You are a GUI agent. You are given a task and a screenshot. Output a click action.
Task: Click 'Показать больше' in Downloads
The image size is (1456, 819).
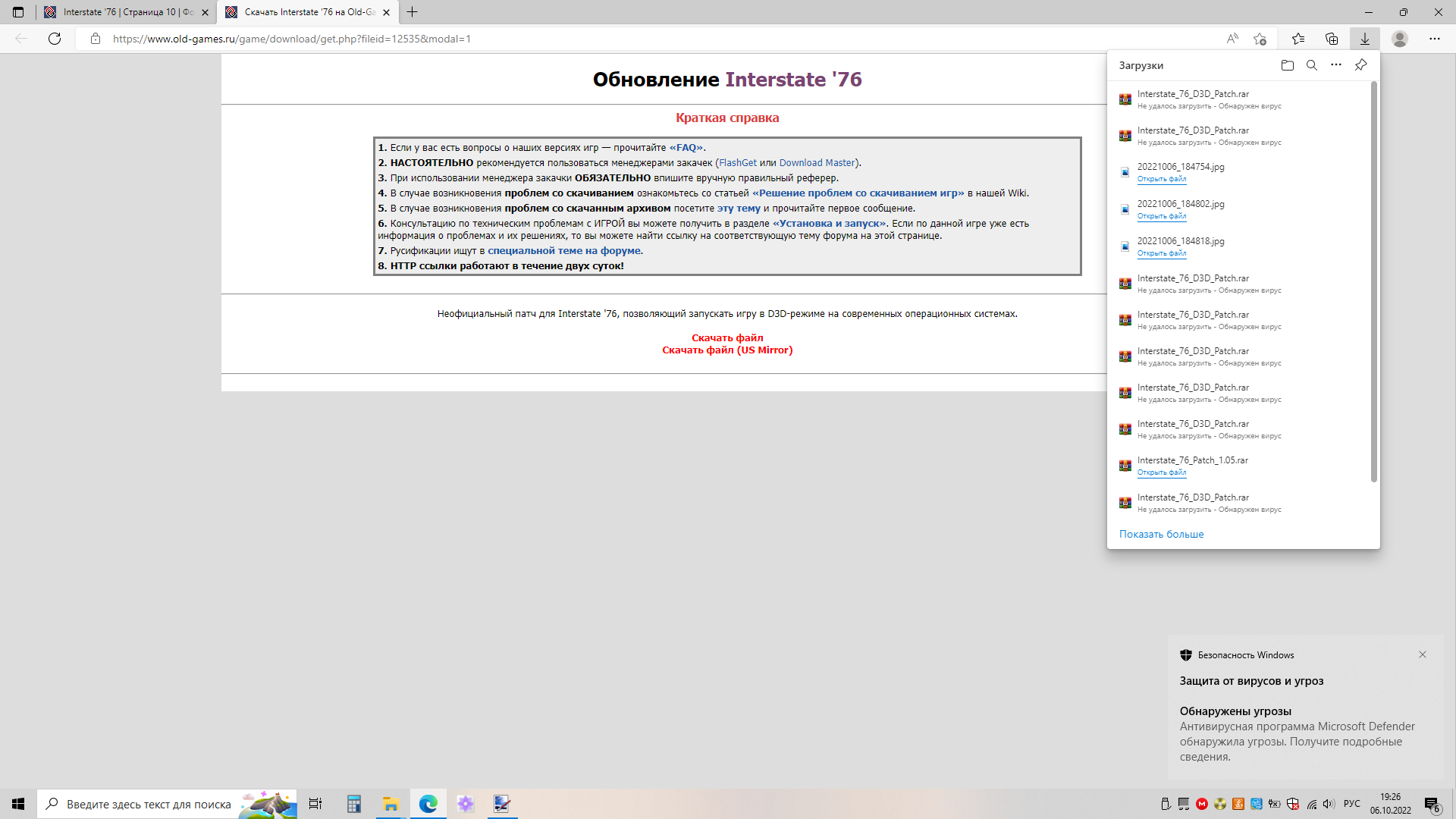pyautogui.click(x=1161, y=534)
